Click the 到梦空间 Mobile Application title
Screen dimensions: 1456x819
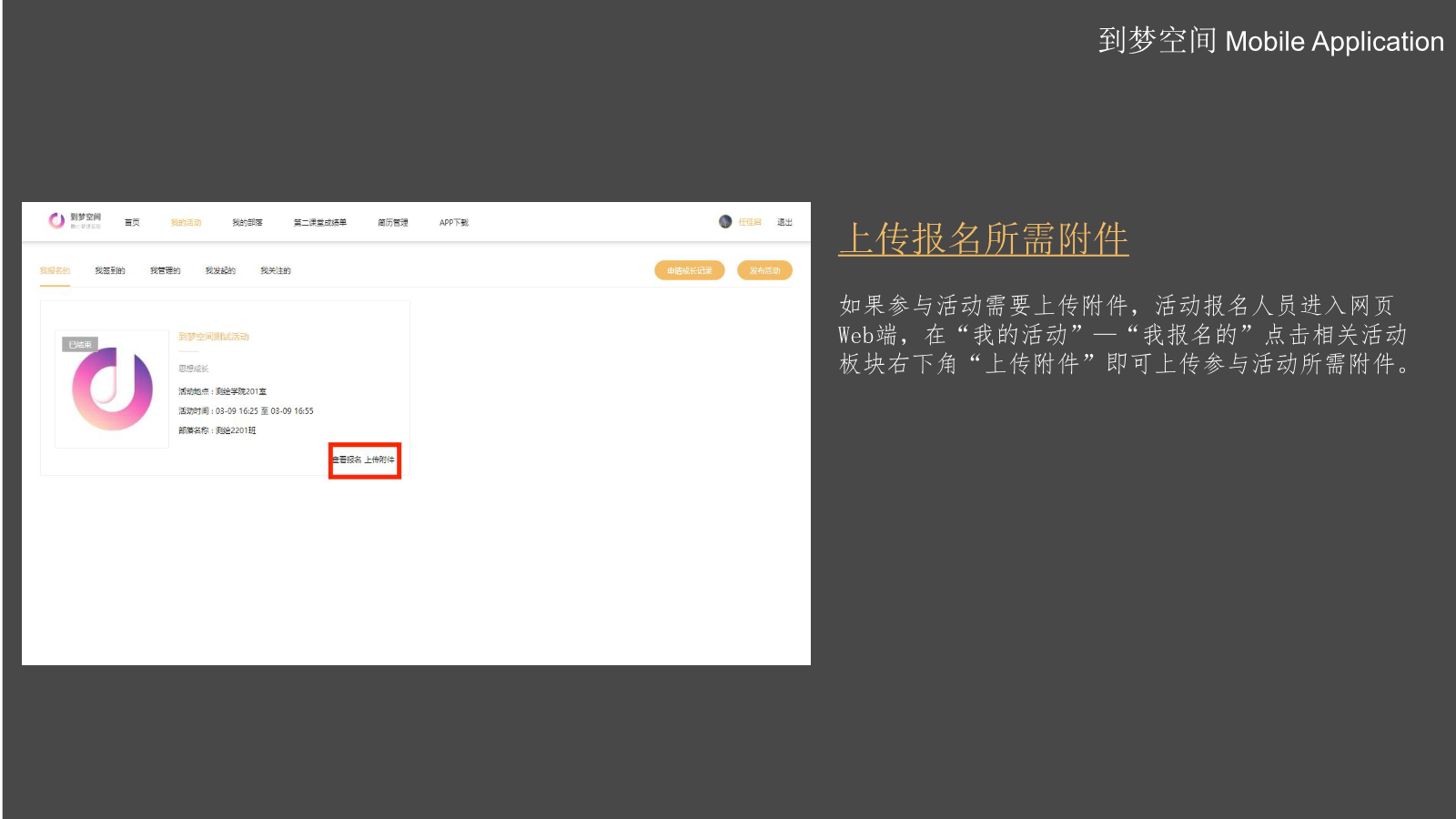pyautogui.click(x=1270, y=41)
